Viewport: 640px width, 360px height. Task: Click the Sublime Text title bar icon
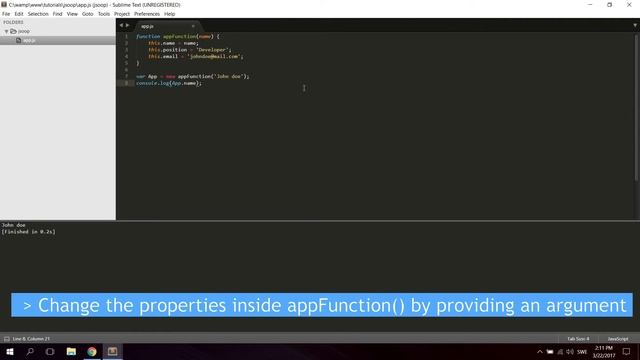click(x=4, y=5)
